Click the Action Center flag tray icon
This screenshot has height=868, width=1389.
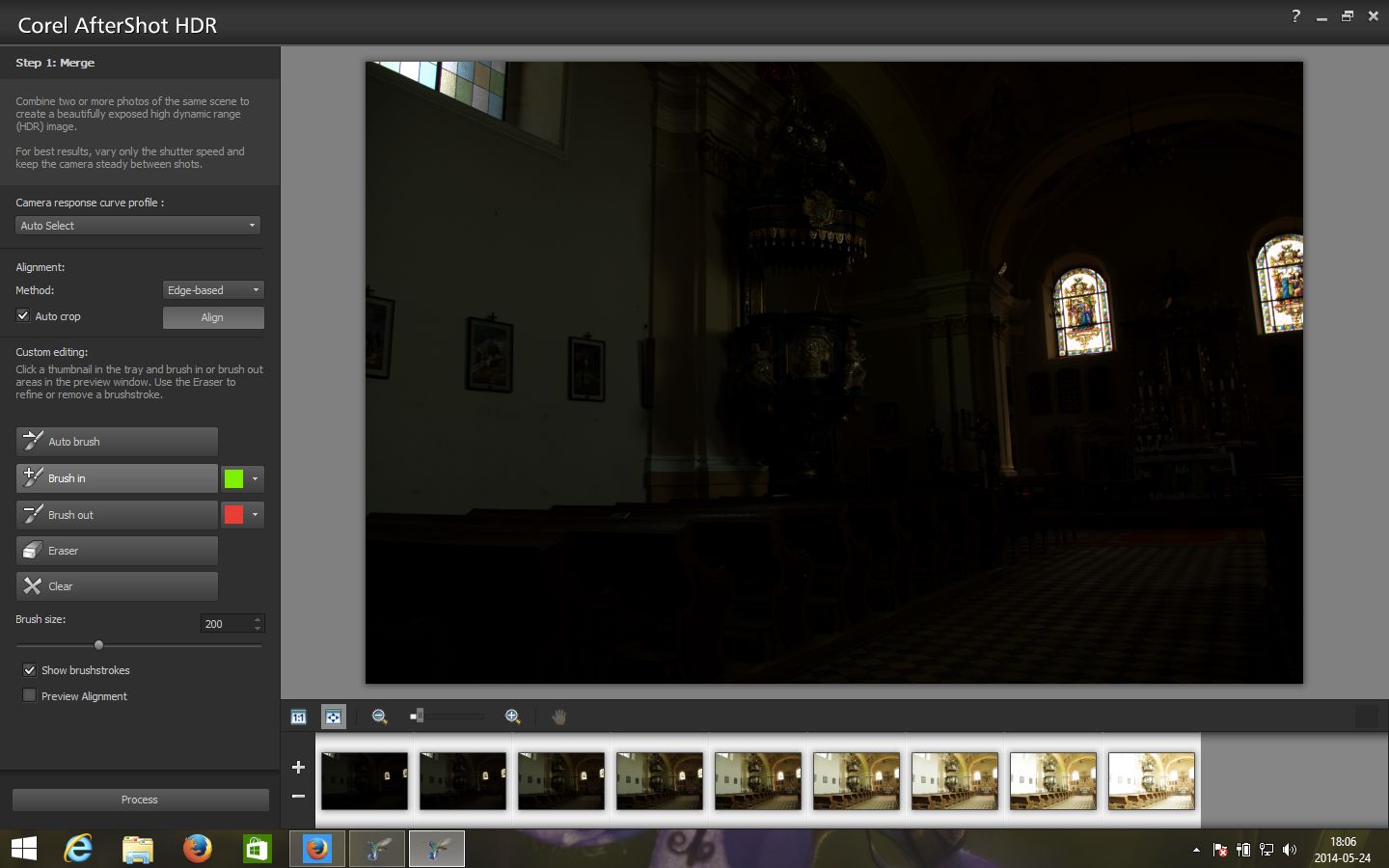(x=1220, y=850)
